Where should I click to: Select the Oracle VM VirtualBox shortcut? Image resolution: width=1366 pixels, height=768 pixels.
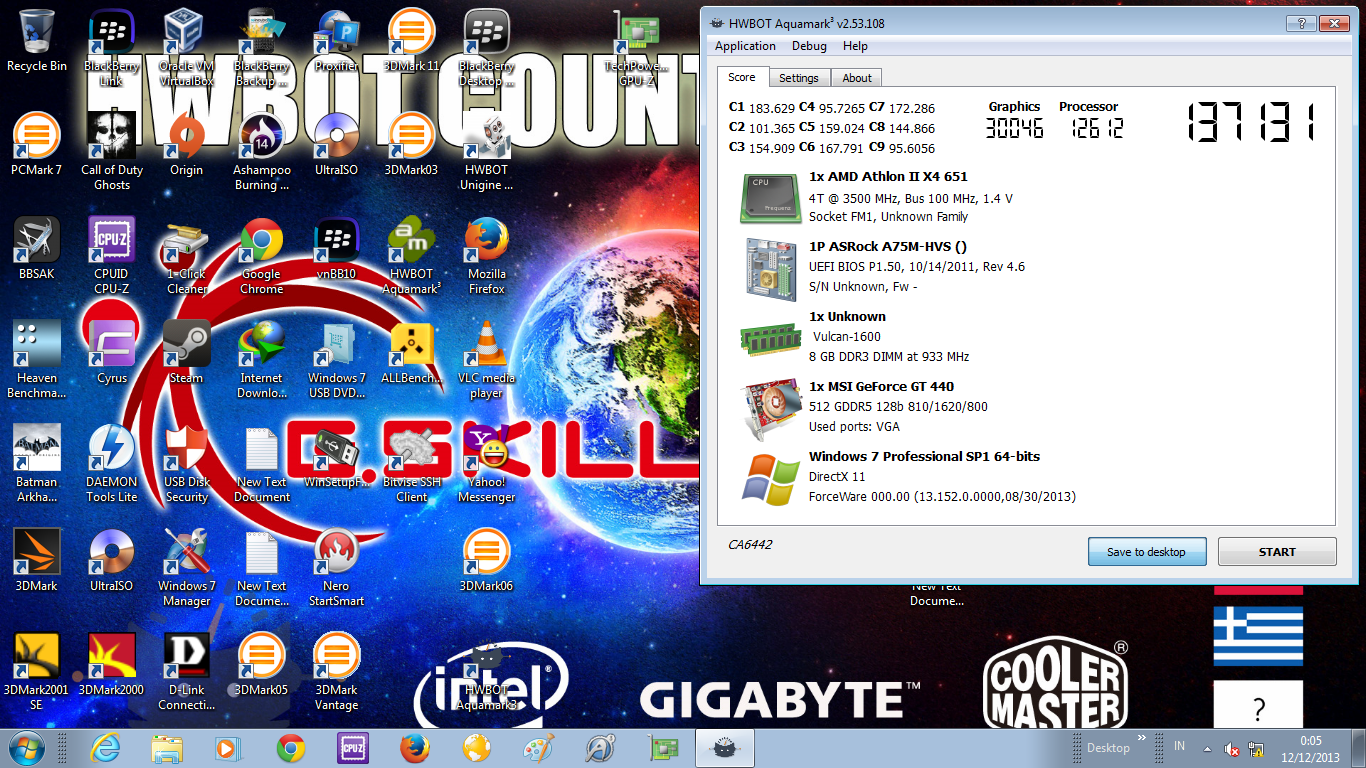click(x=186, y=46)
